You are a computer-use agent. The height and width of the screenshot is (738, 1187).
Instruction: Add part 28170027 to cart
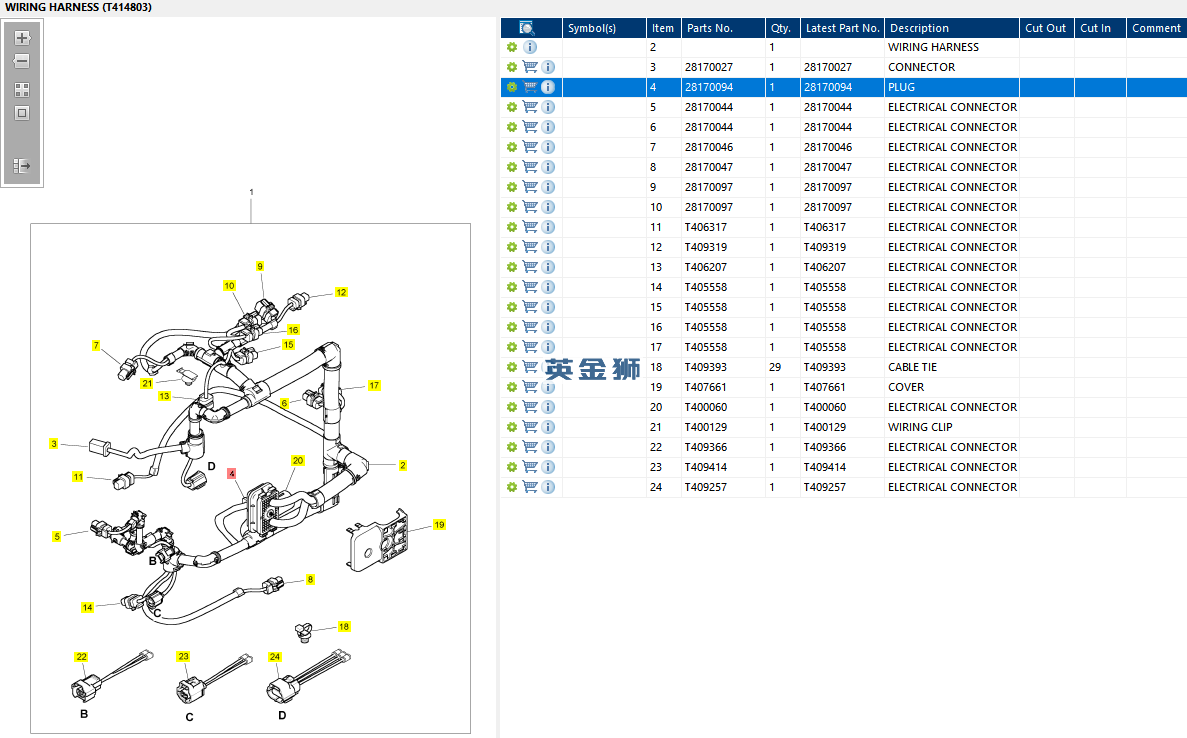click(x=530, y=67)
